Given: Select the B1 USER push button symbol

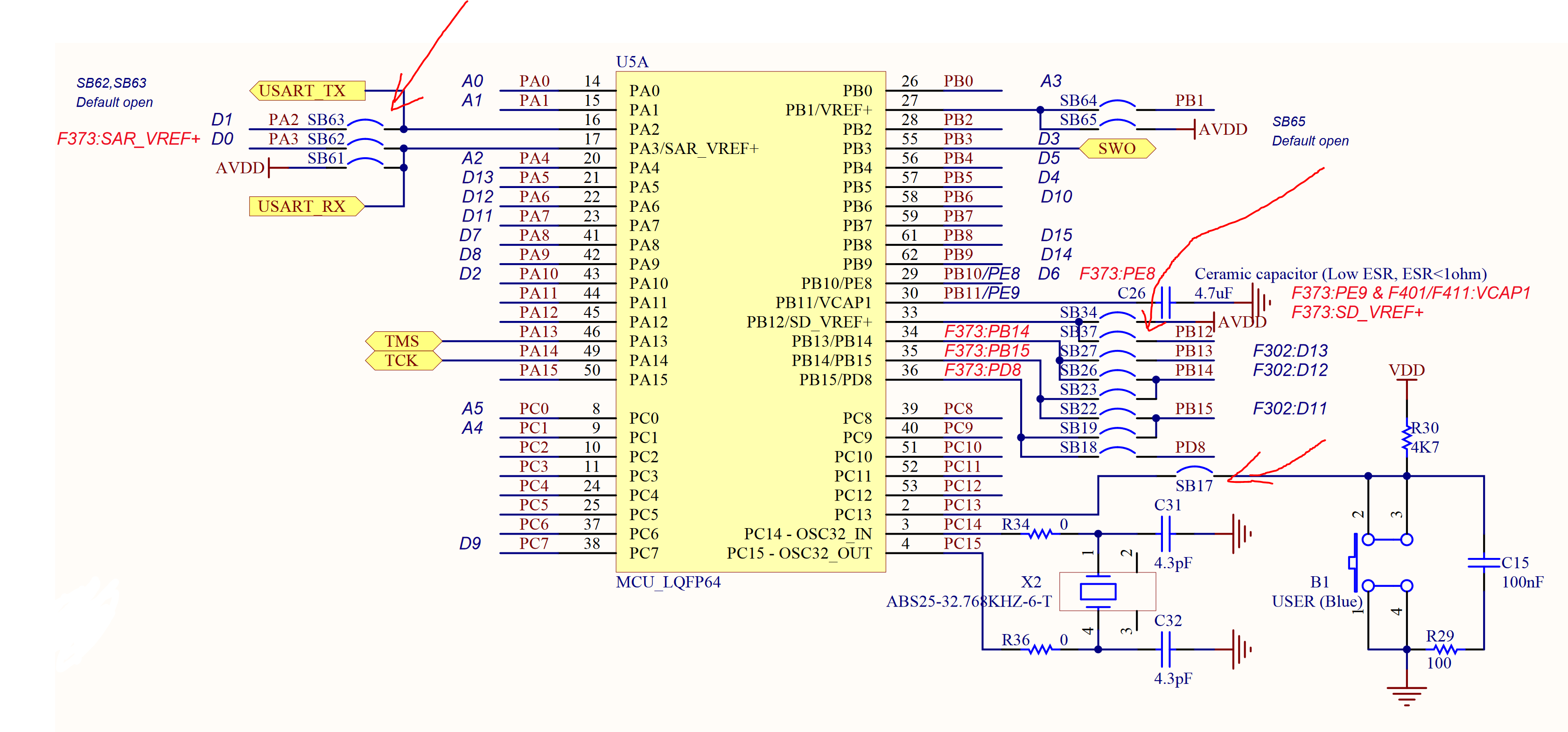Looking at the screenshot, I should (x=1380, y=563).
